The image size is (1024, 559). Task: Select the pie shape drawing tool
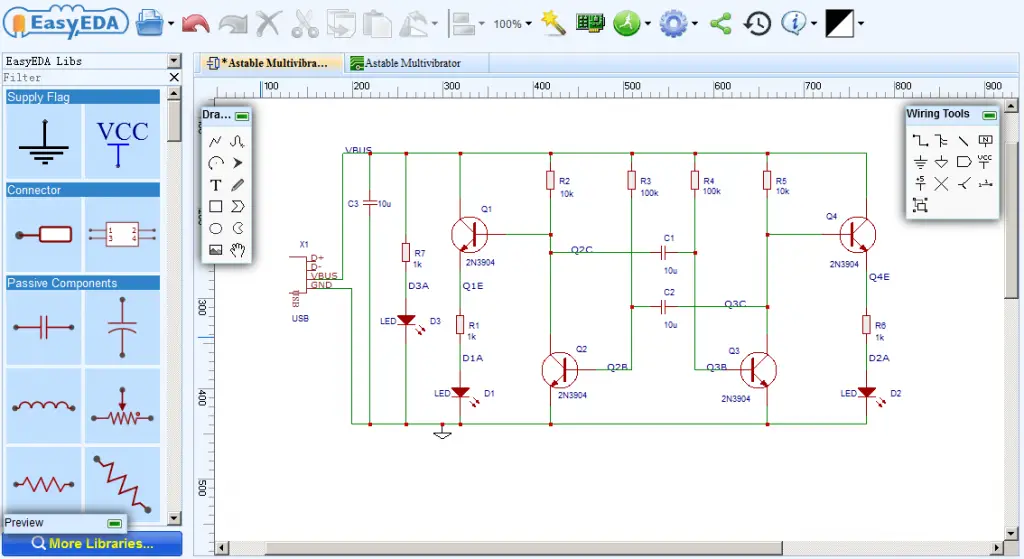(238, 228)
